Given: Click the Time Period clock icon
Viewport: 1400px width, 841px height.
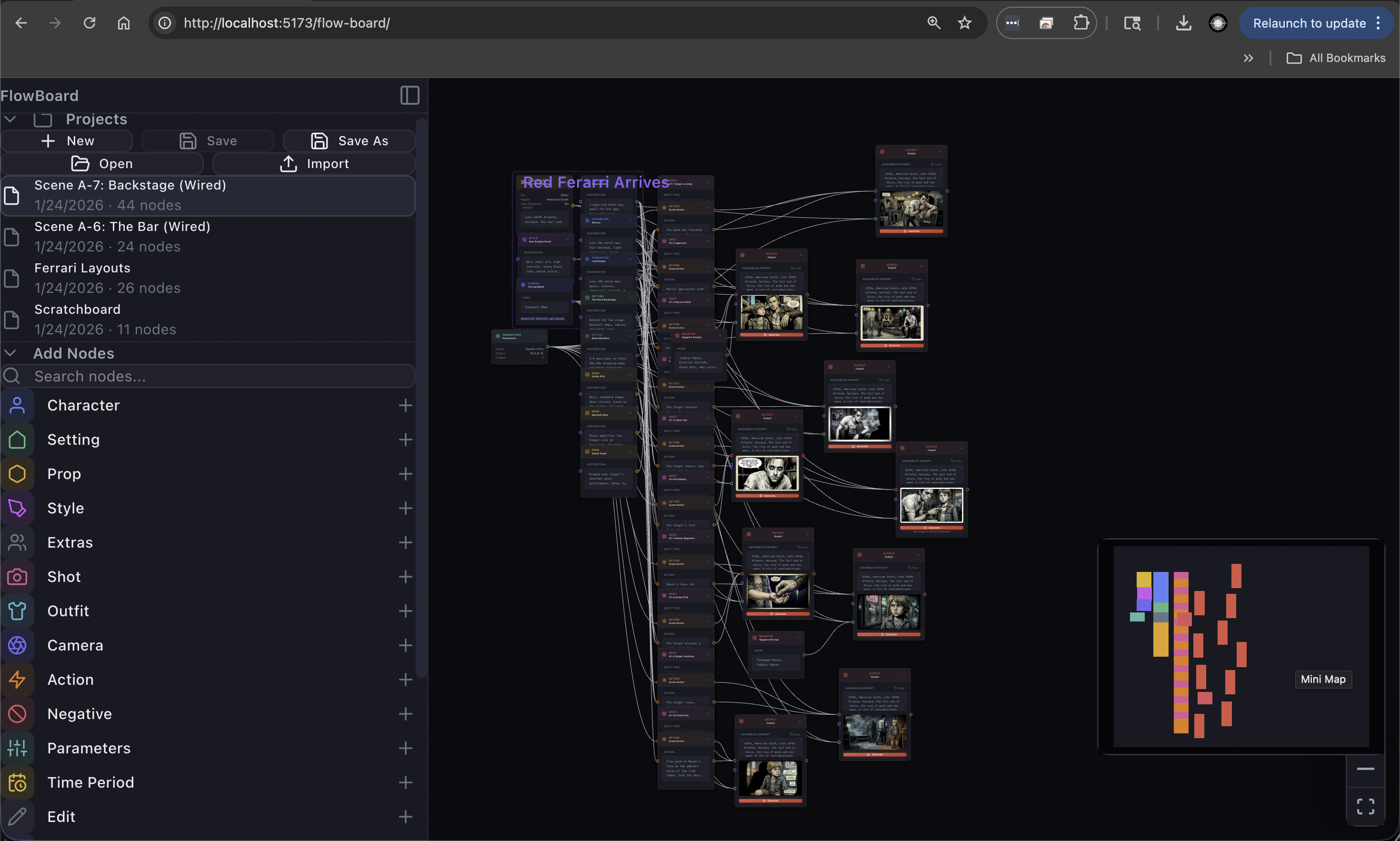Looking at the screenshot, I should (17, 782).
